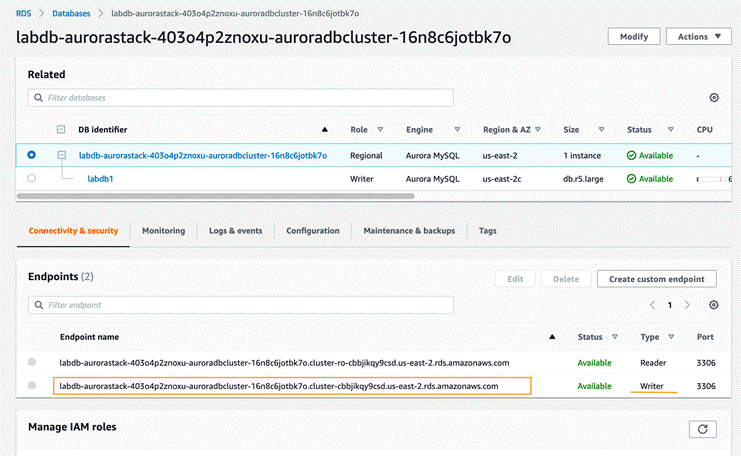Click the Regional role cell
The image size is (741, 456).
coord(366,155)
